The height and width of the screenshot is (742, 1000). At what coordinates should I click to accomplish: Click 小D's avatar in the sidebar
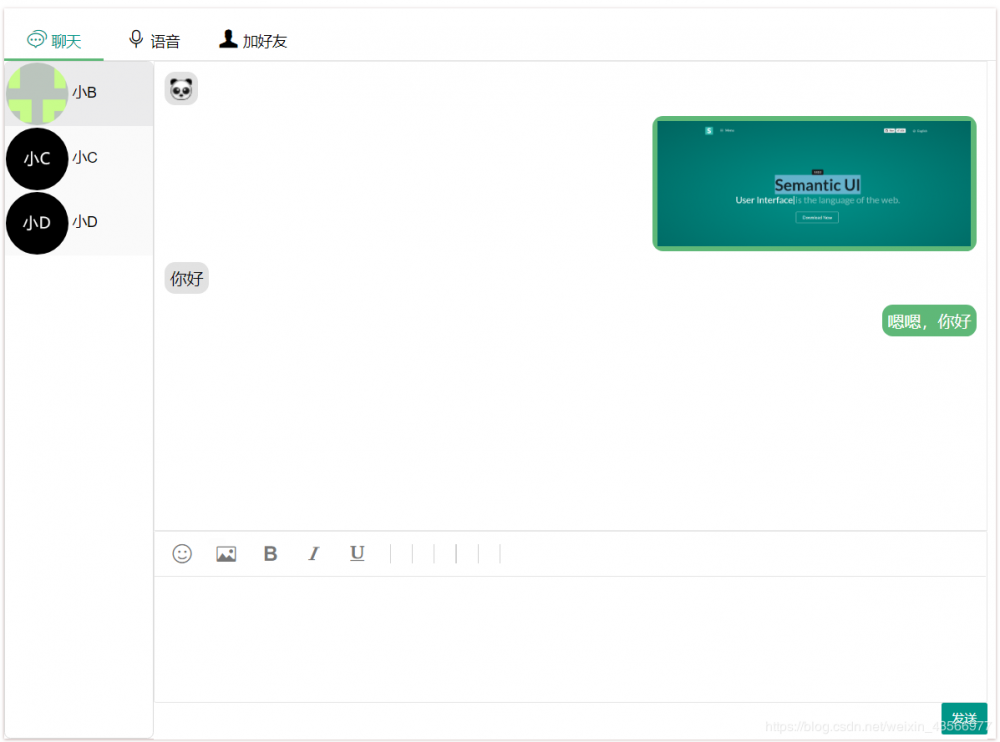point(37,223)
